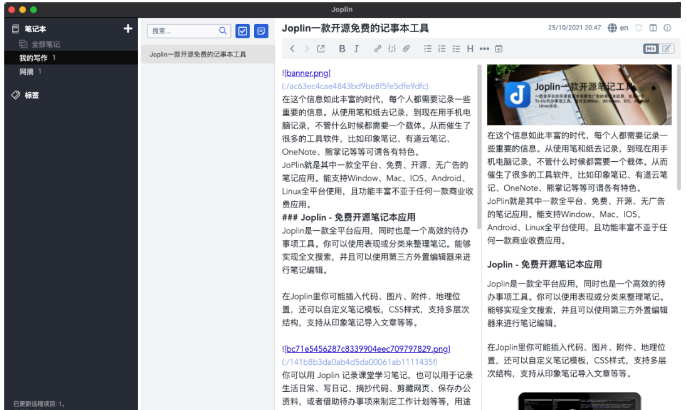Toggle bold formatting

342,49
